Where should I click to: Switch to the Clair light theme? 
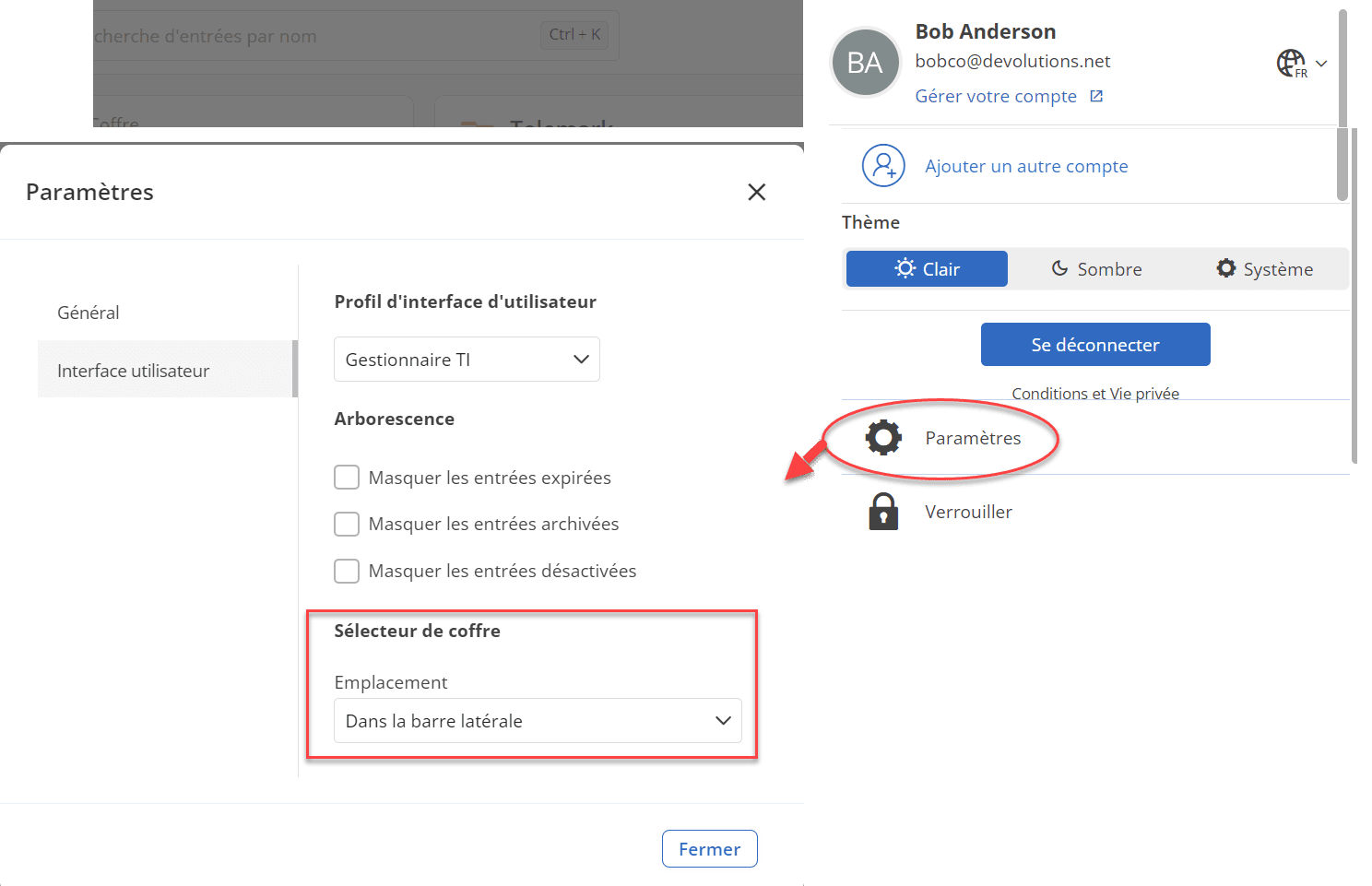click(927, 269)
